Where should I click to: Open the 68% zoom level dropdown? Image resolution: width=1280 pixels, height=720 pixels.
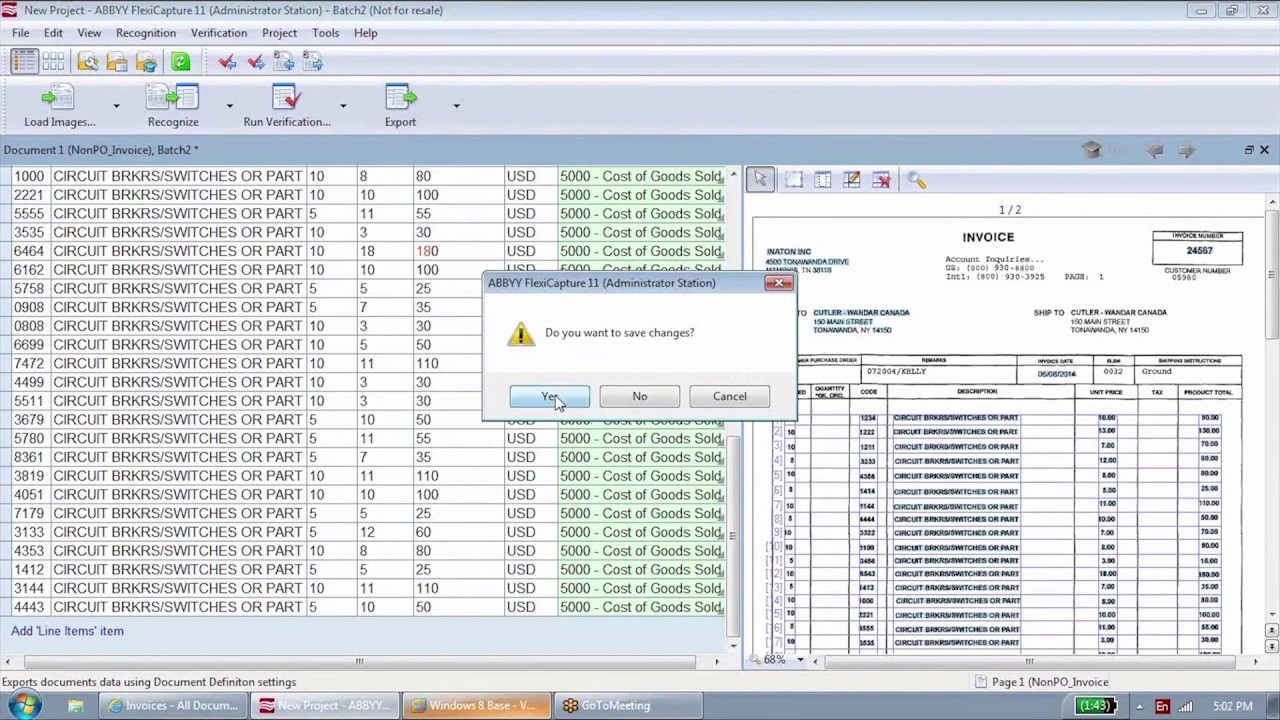coord(800,661)
